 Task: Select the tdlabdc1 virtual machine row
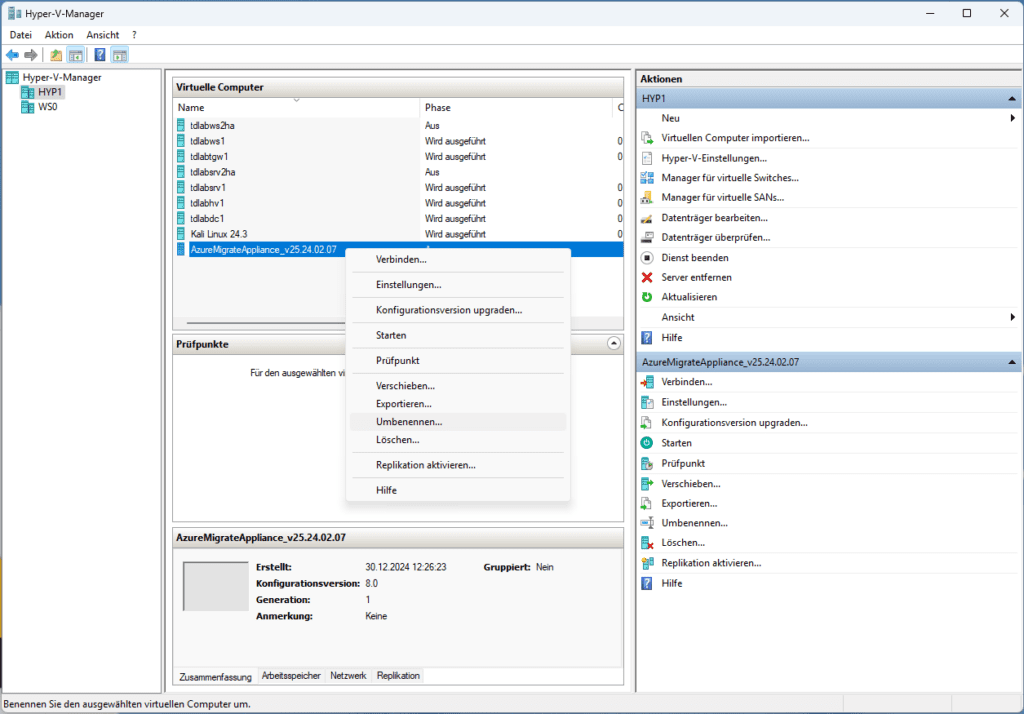coord(398,218)
